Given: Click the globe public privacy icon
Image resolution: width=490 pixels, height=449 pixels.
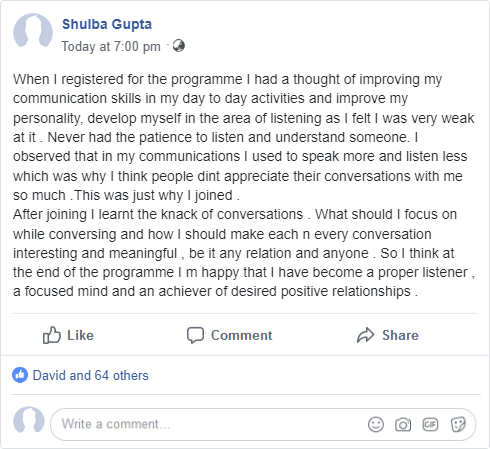Looking at the screenshot, I should [179, 46].
